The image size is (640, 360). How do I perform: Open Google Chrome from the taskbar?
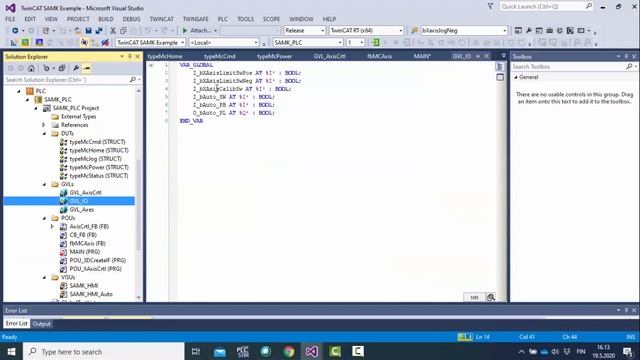(289, 351)
